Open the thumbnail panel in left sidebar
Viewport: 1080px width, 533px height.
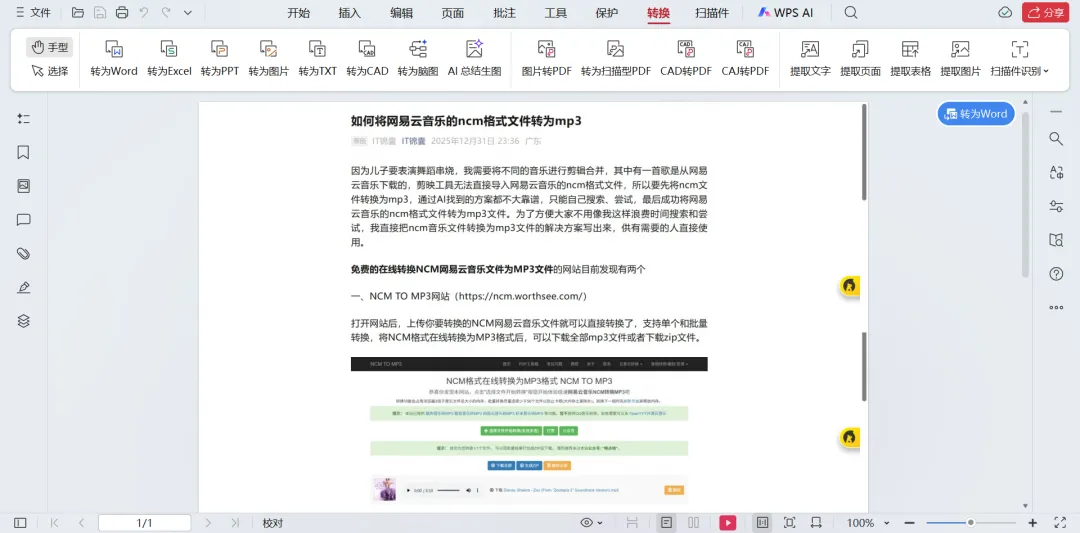coord(23,186)
